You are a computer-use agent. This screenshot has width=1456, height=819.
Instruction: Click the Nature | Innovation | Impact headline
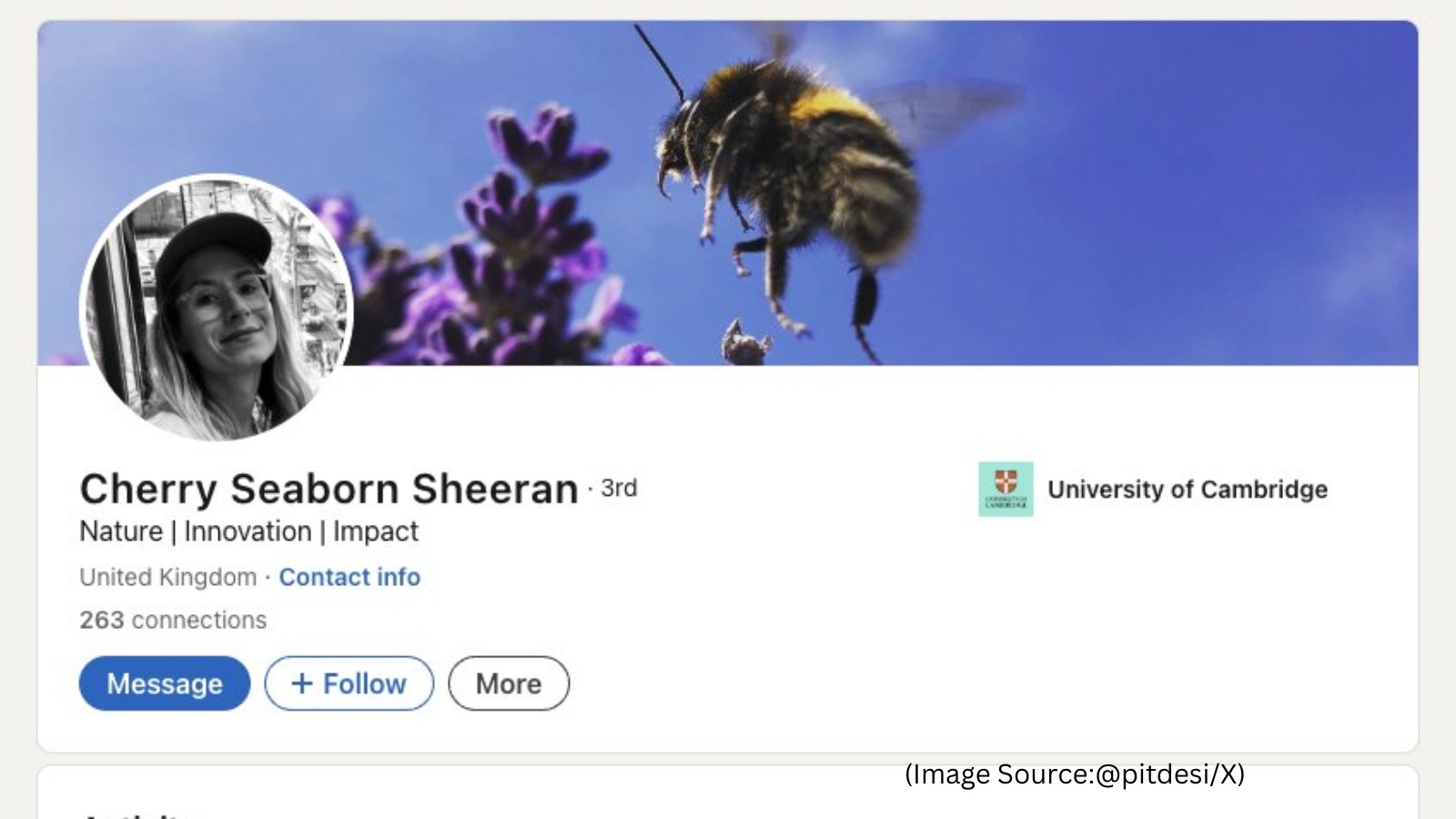(248, 531)
